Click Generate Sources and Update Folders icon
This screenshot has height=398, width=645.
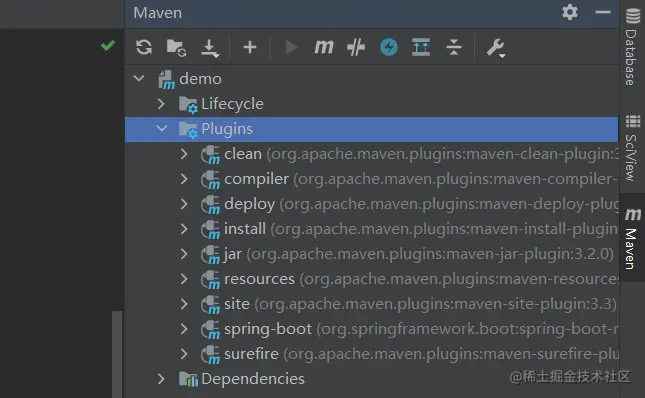coord(176,48)
